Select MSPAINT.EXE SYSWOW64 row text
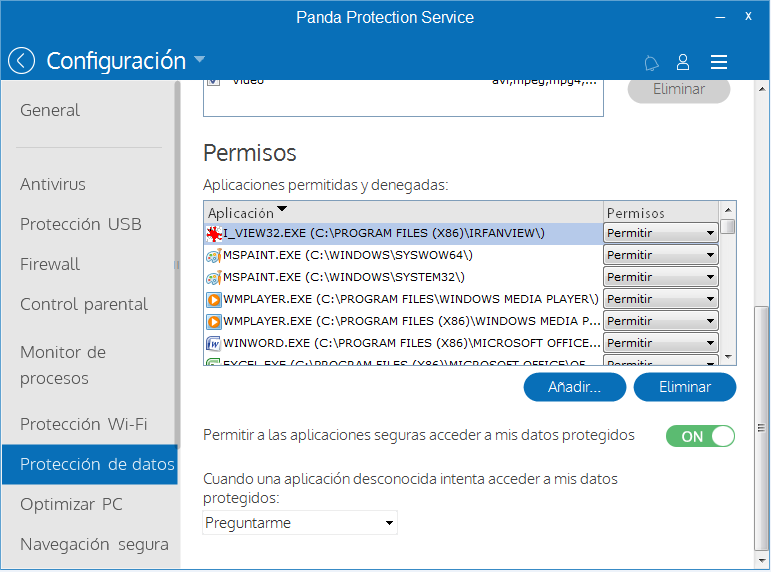 [x=348, y=255]
